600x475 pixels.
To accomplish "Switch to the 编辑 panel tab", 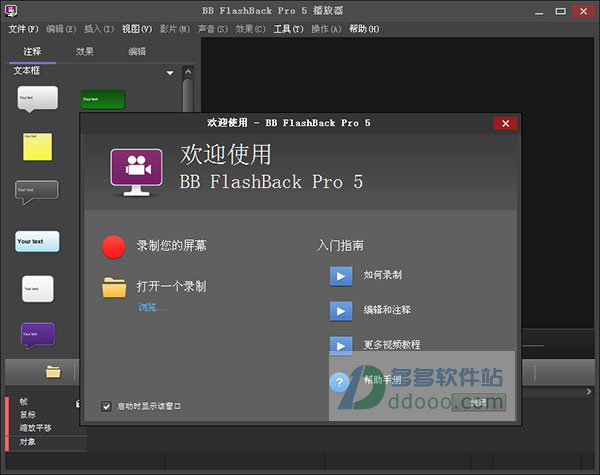I will click(137, 52).
